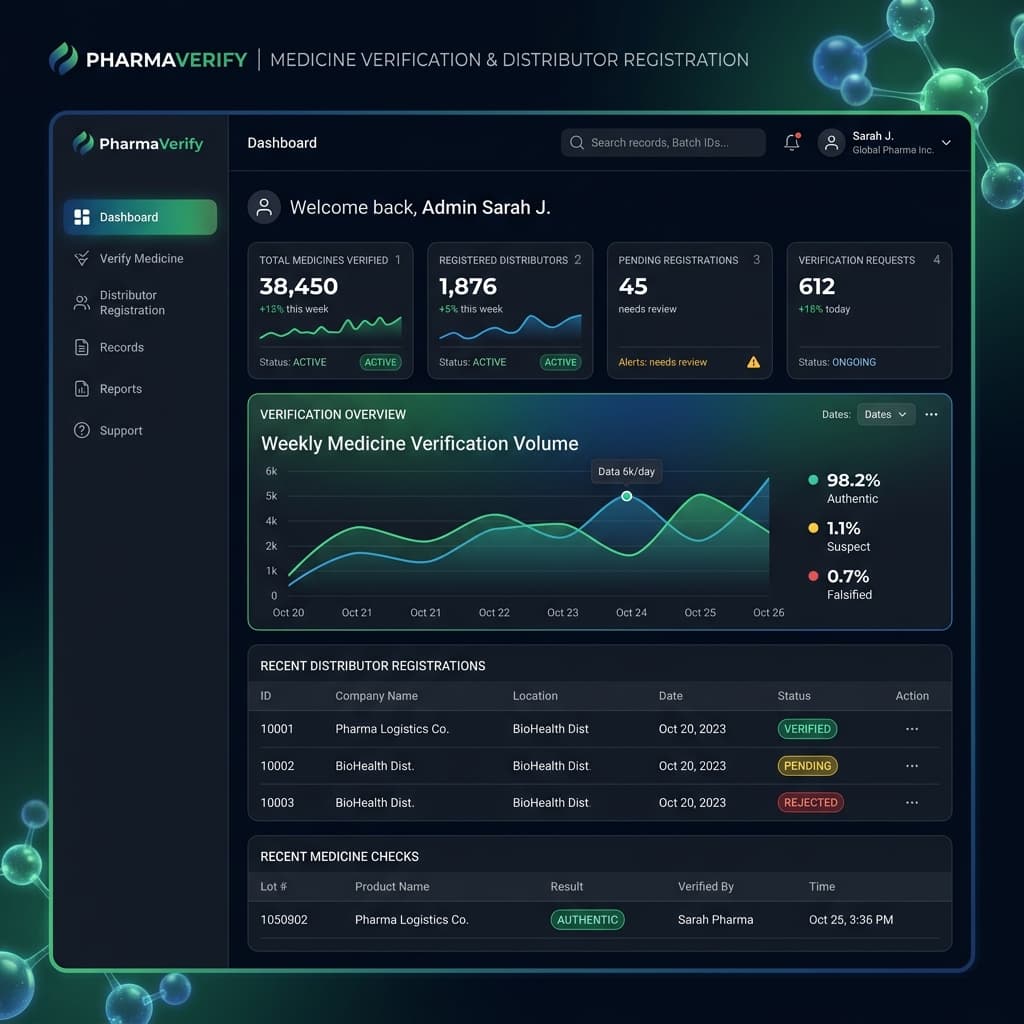Click the Product Name column header
The height and width of the screenshot is (1024, 1024).
click(392, 887)
